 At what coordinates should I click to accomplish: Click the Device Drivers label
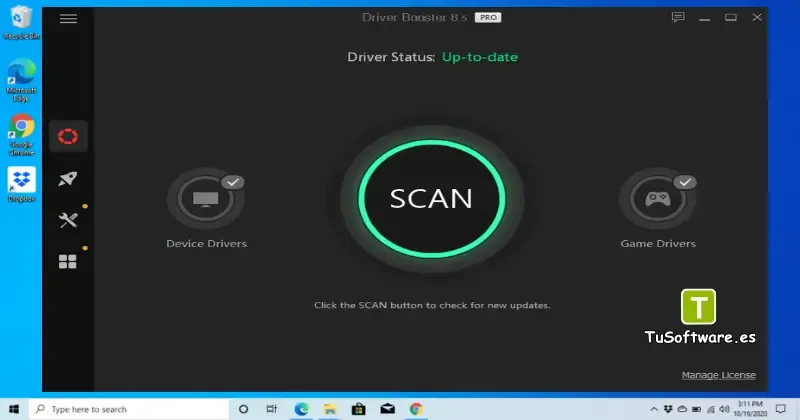click(206, 243)
